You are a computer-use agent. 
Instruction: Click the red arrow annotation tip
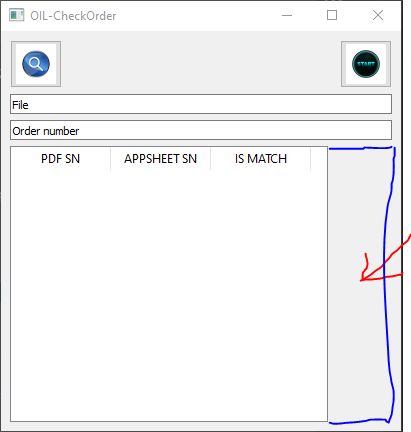(362, 280)
